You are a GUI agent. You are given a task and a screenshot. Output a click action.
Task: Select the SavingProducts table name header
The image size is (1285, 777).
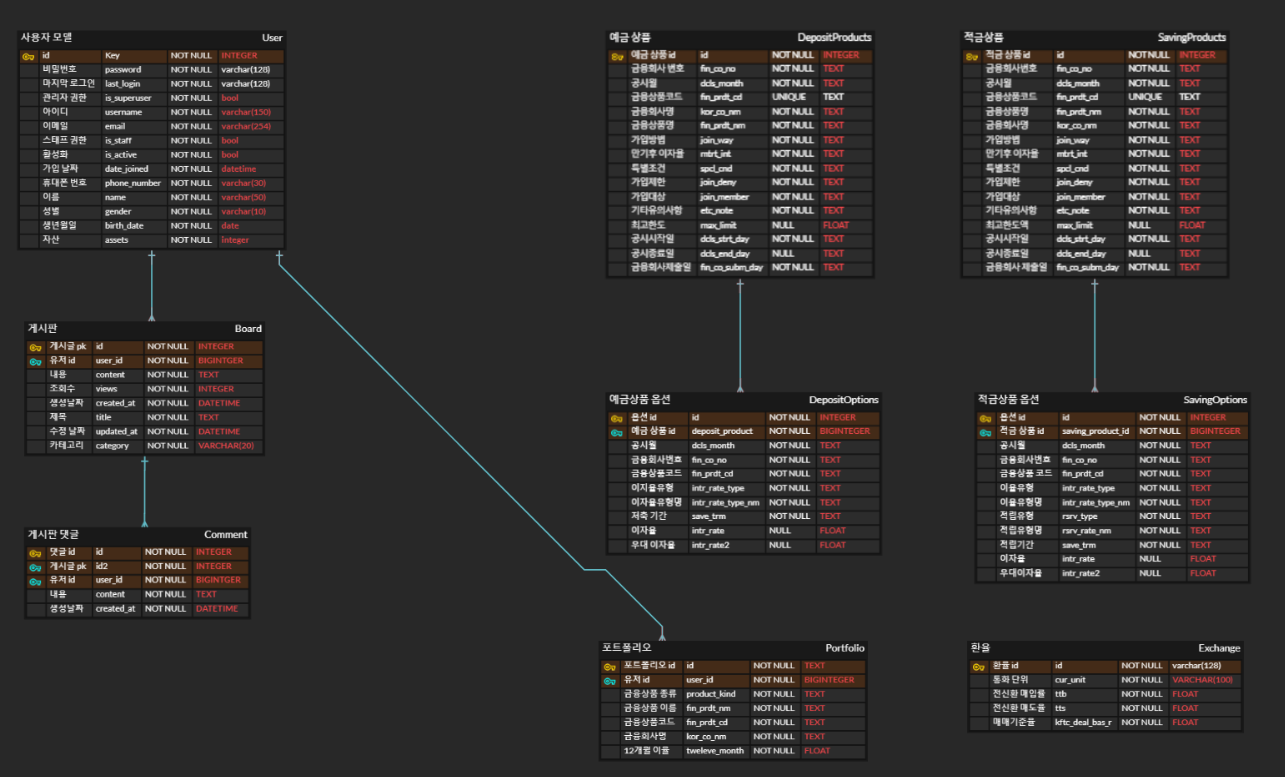point(1192,38)
